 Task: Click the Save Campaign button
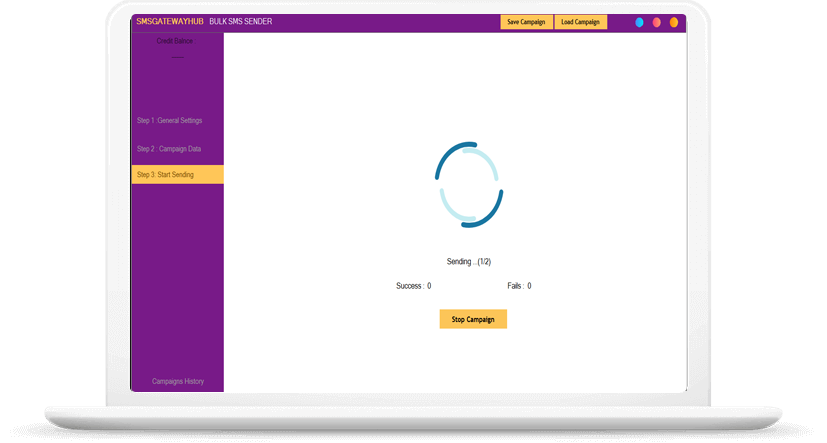[526, 22]
